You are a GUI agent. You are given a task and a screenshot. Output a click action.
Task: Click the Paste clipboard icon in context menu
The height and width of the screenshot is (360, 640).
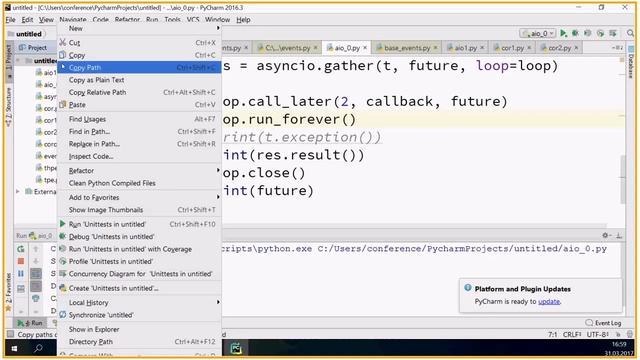pyautogui.click(x=62, y=104)
